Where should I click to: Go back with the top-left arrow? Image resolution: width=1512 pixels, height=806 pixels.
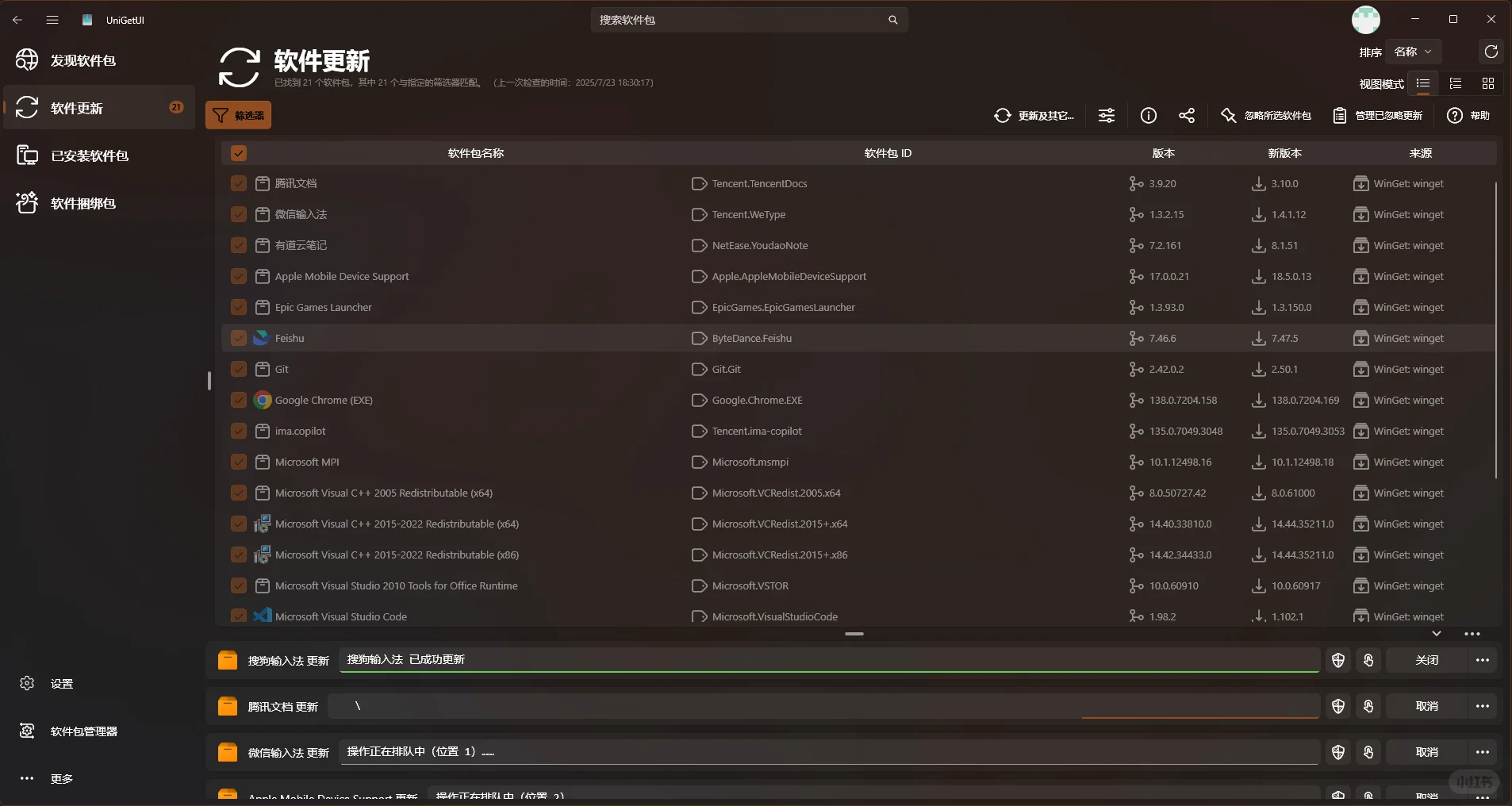pos(17,20)
